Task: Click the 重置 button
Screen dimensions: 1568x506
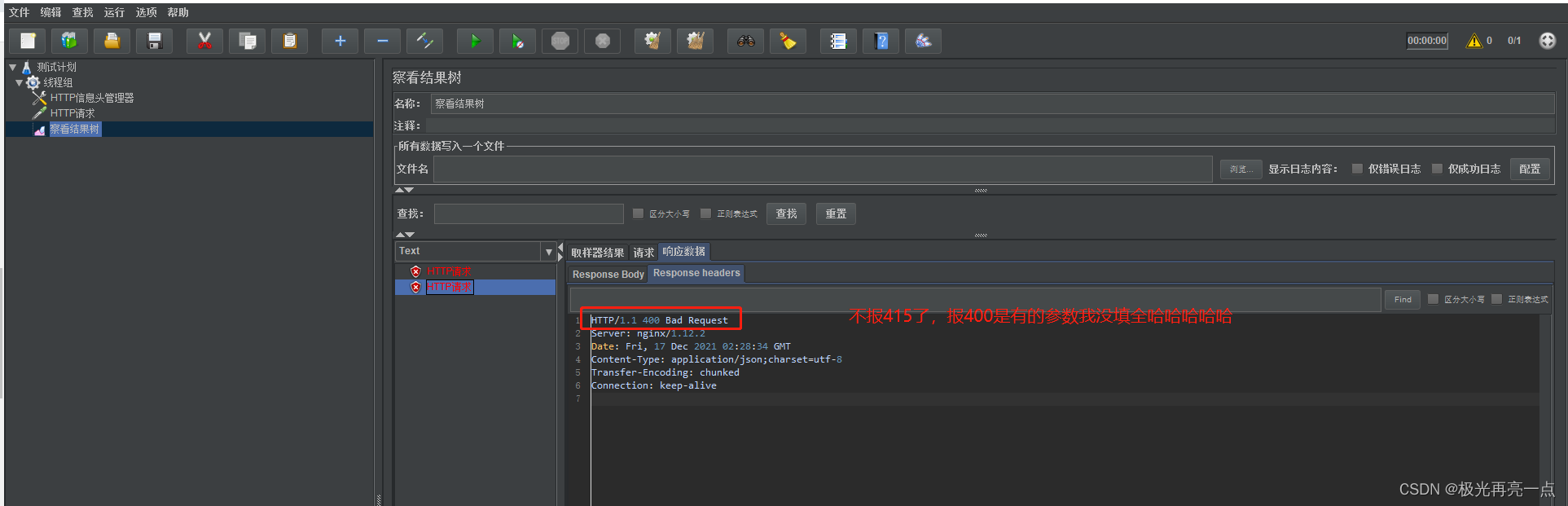Action: pyautogui.click(x=836, y=213)
